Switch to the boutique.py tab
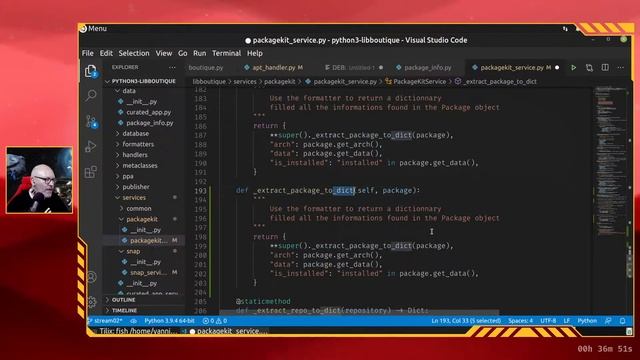This screenshot has height=360, width=640. click(206, 68)
